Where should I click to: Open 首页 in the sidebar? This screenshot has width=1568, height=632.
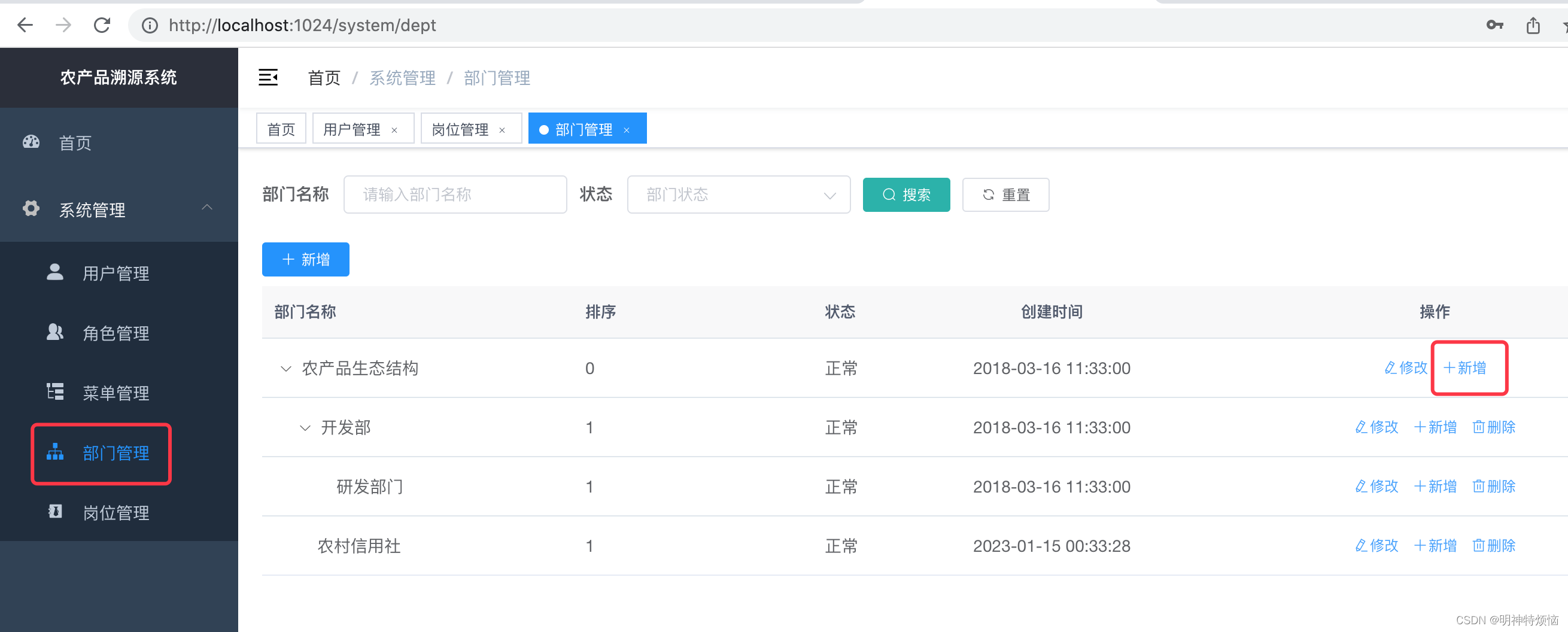(x=118, y=143)
